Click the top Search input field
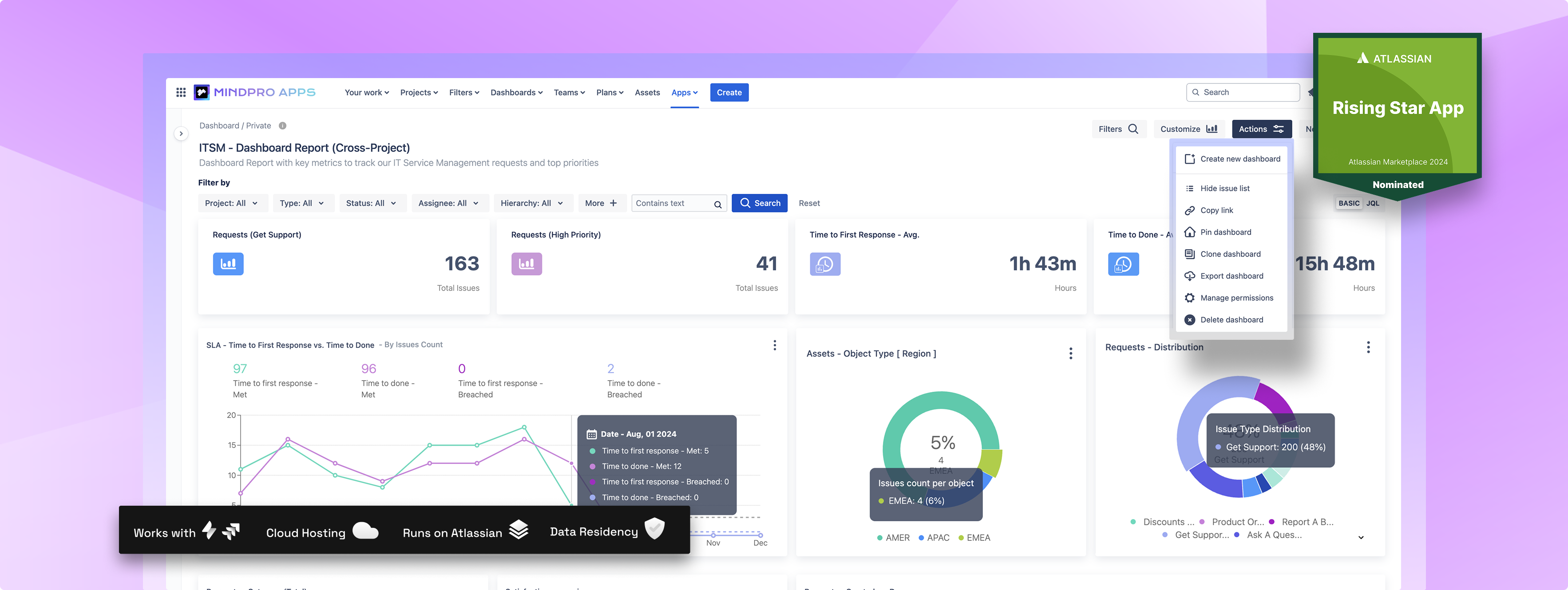The image size is (1568, 590). click(x=1243, y=92)
